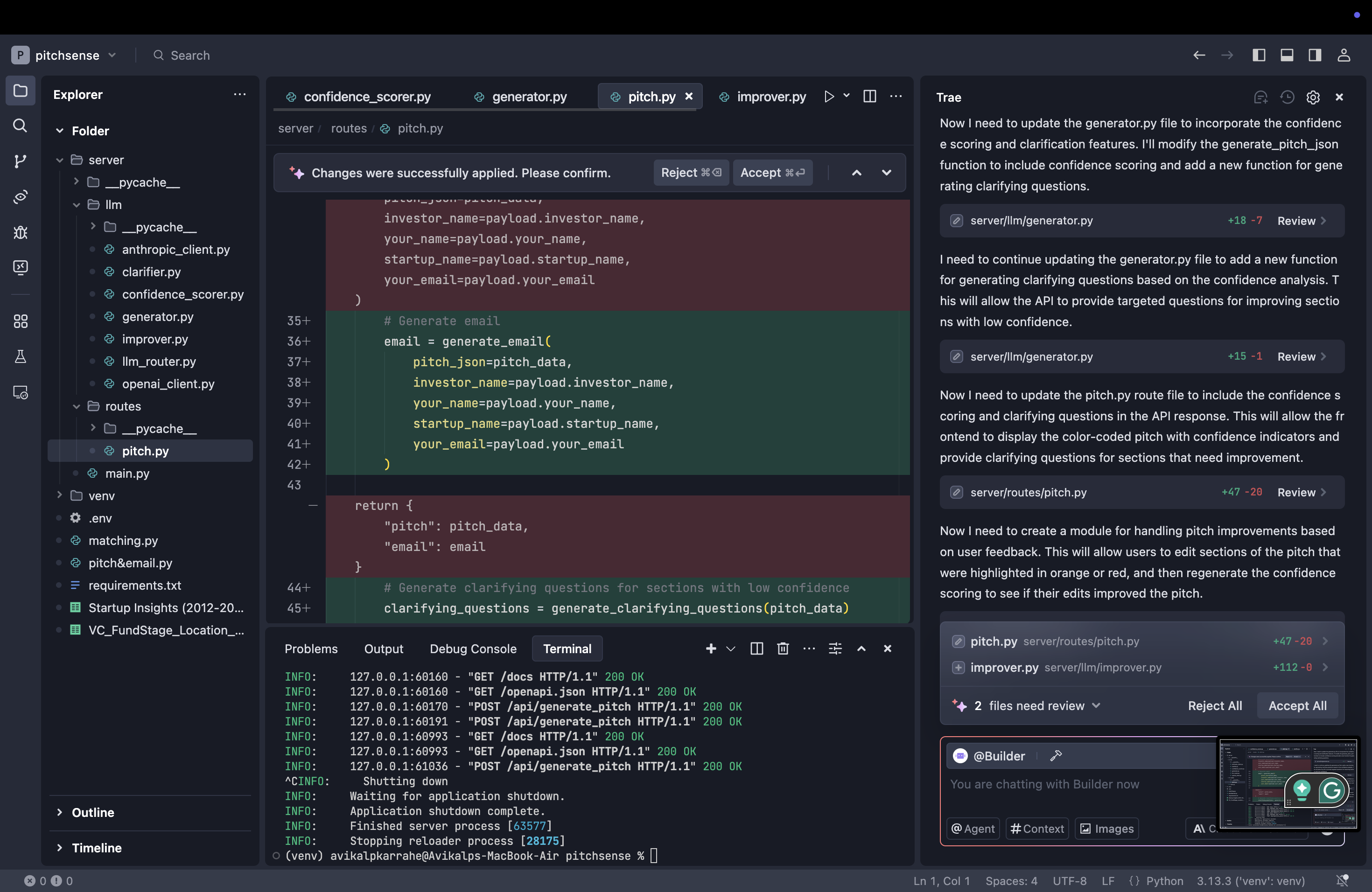
Task: Switch to the Debug Console tab
Action: 473,649
